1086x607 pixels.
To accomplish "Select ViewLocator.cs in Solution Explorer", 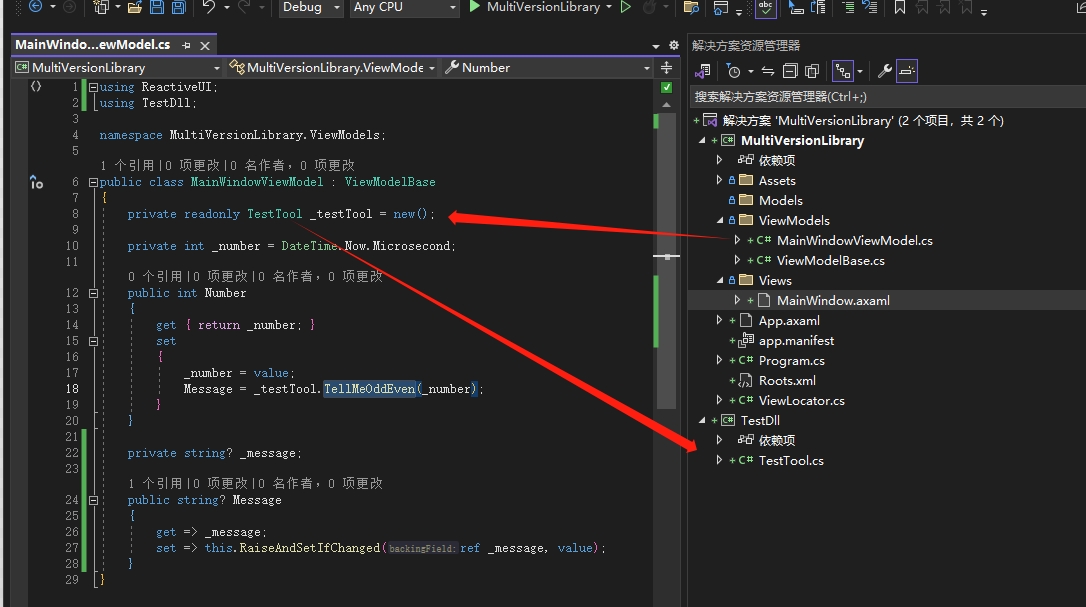I will (801, 401).
